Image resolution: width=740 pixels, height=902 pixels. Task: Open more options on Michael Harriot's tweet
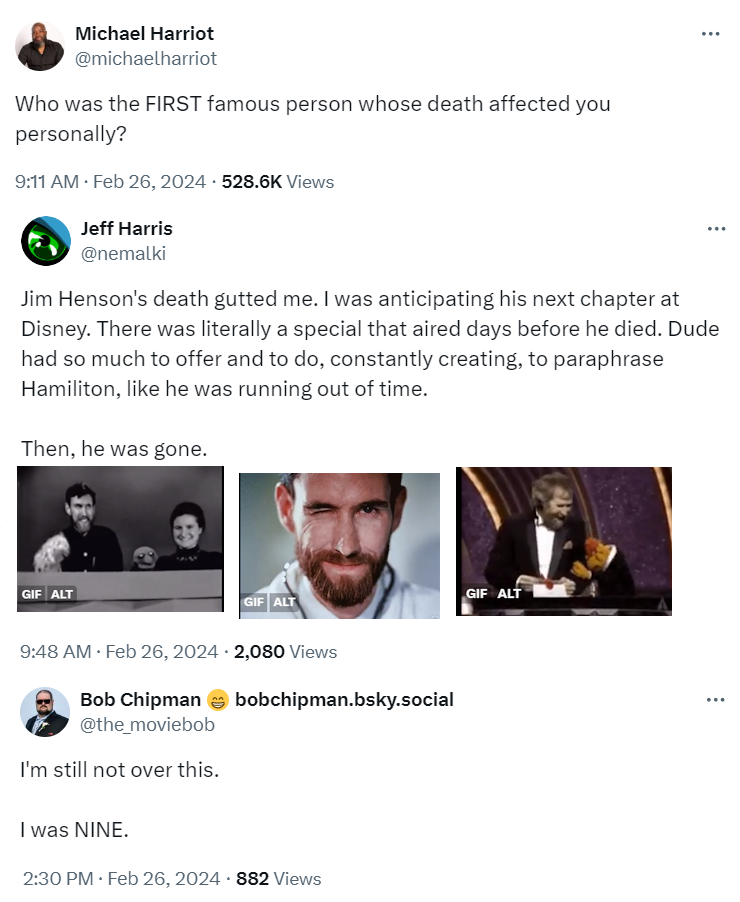(710, 34)
